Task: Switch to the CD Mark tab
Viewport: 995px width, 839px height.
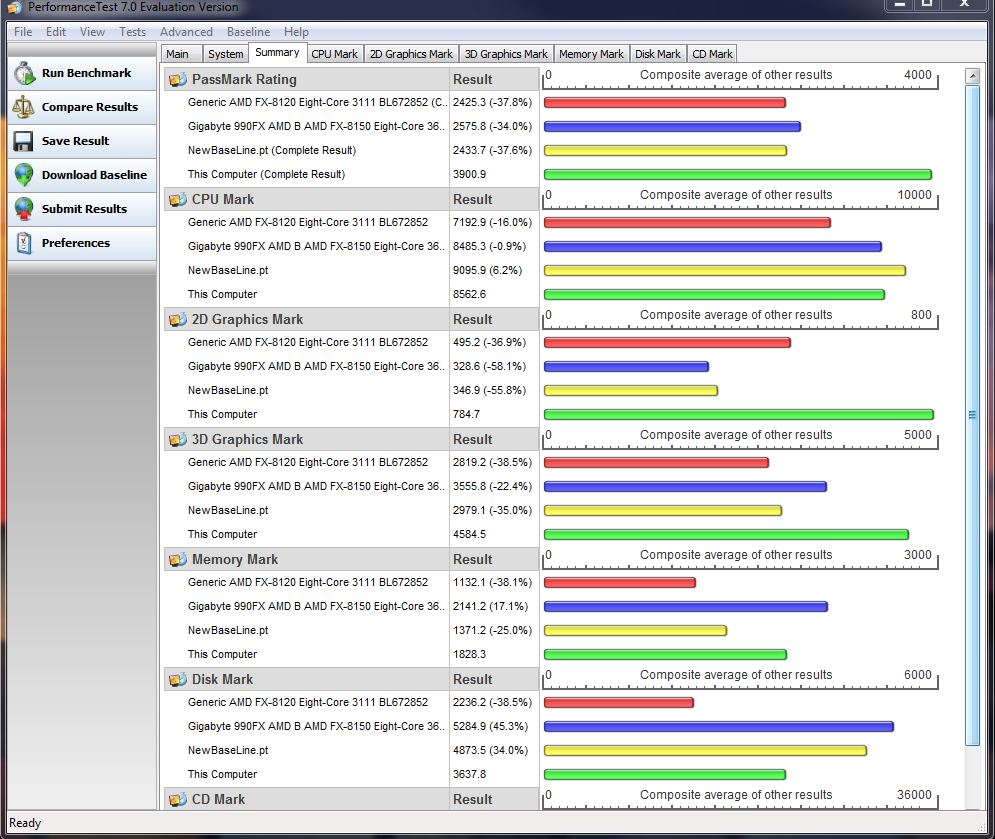Action: point(712,54)
